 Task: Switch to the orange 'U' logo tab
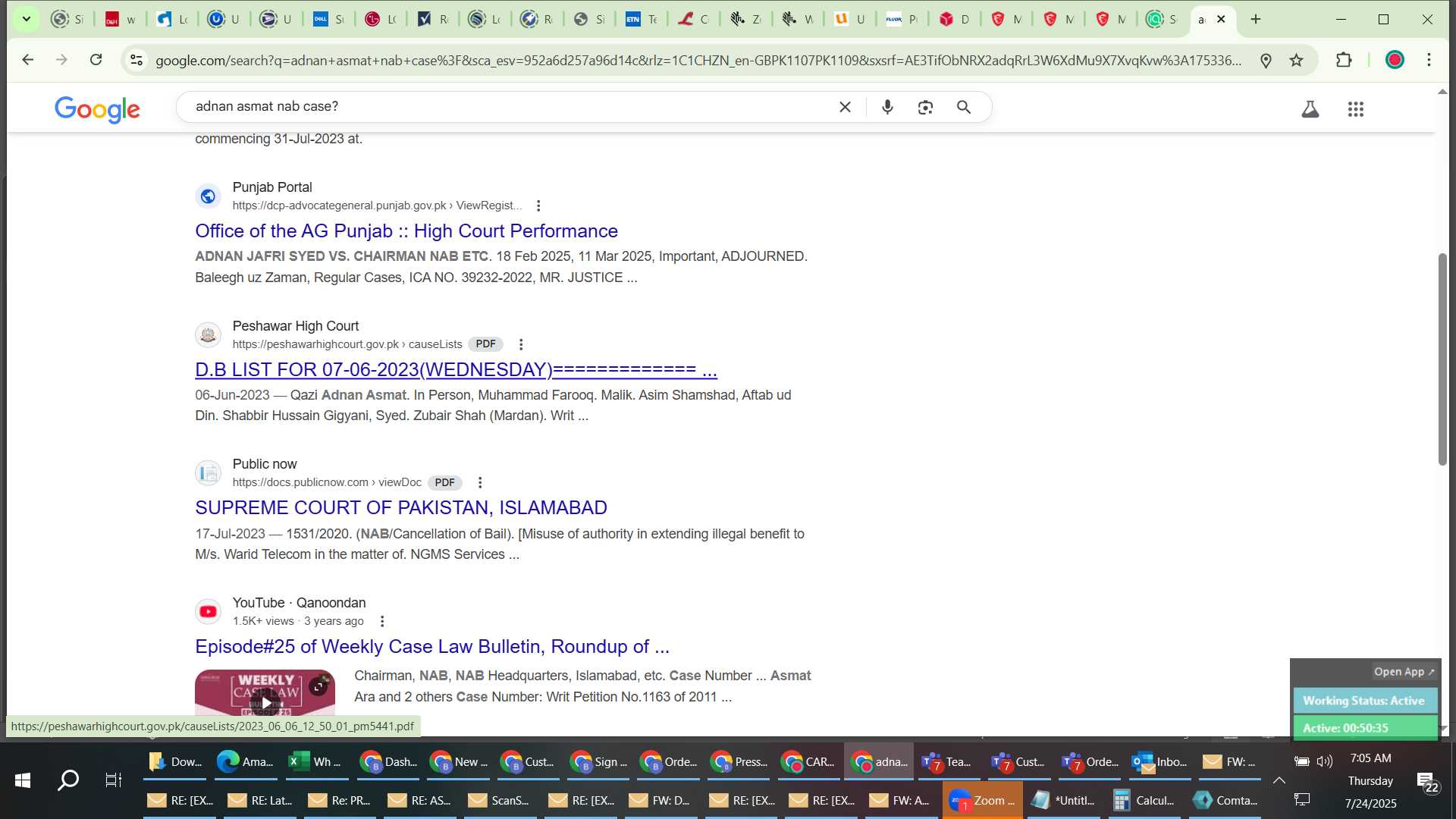pos(850,20)
